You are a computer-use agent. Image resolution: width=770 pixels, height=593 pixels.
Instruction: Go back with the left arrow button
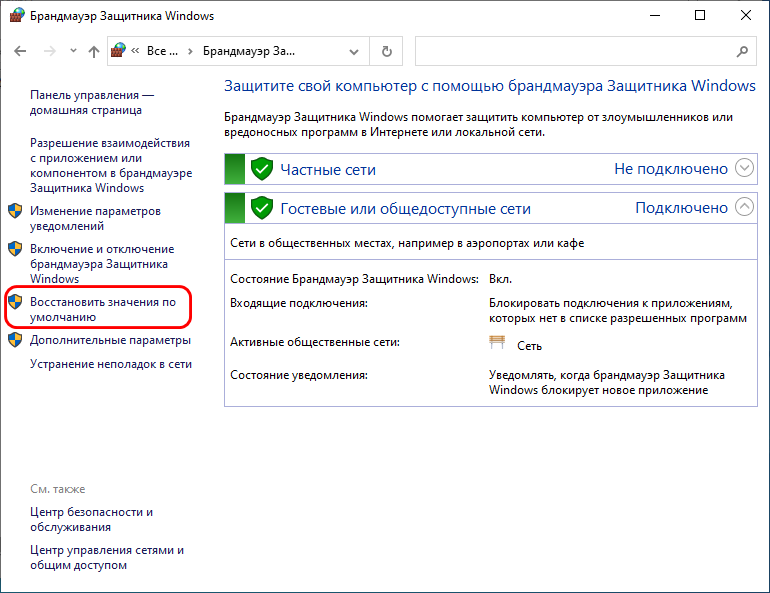coord(20,51)
